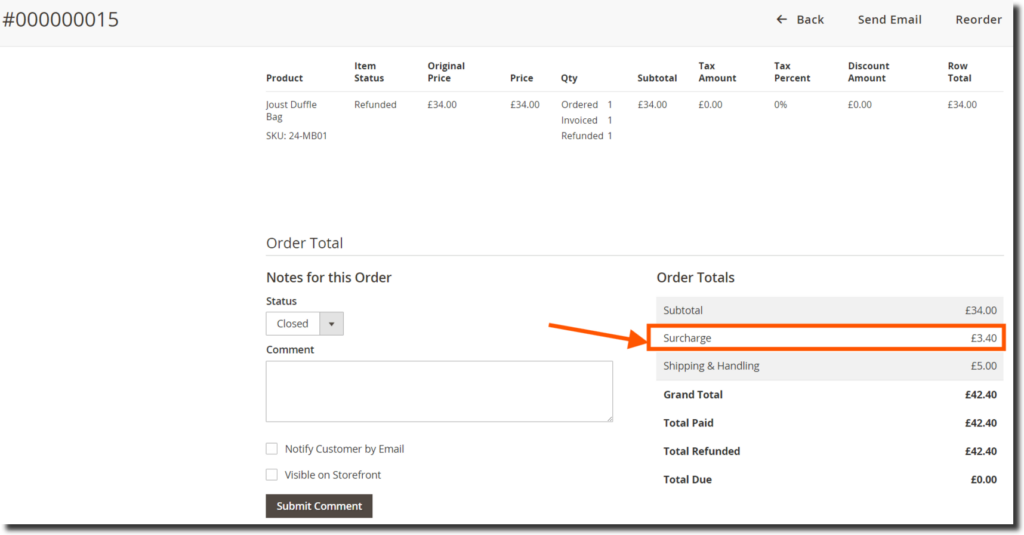Click the Shipping & Handling row
Screen dimensions: 1024x535
826,366
